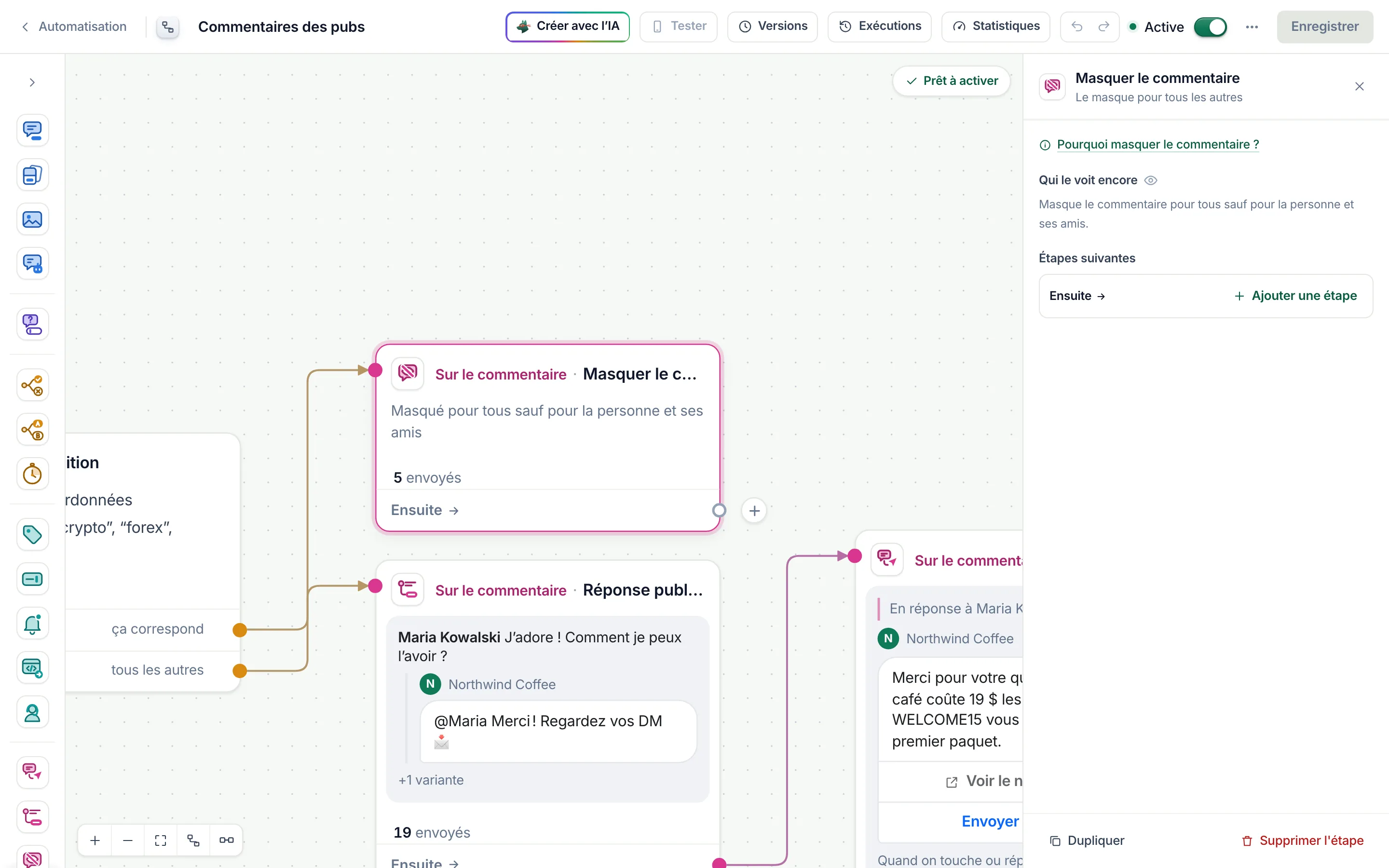Delete step via Supprimer l'étape
Viewport: 1389px width, 868px height.
(1302, 841)
